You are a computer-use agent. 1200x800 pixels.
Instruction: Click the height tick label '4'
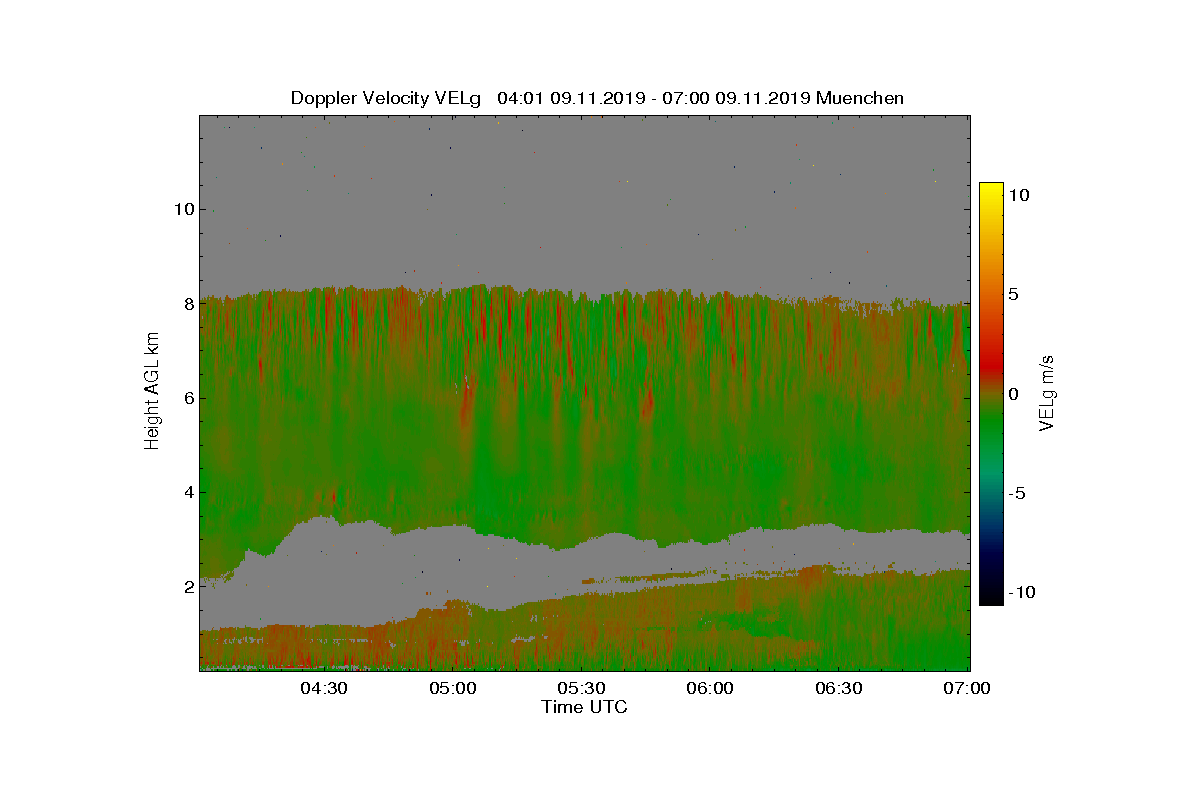(x=187, y=492)
